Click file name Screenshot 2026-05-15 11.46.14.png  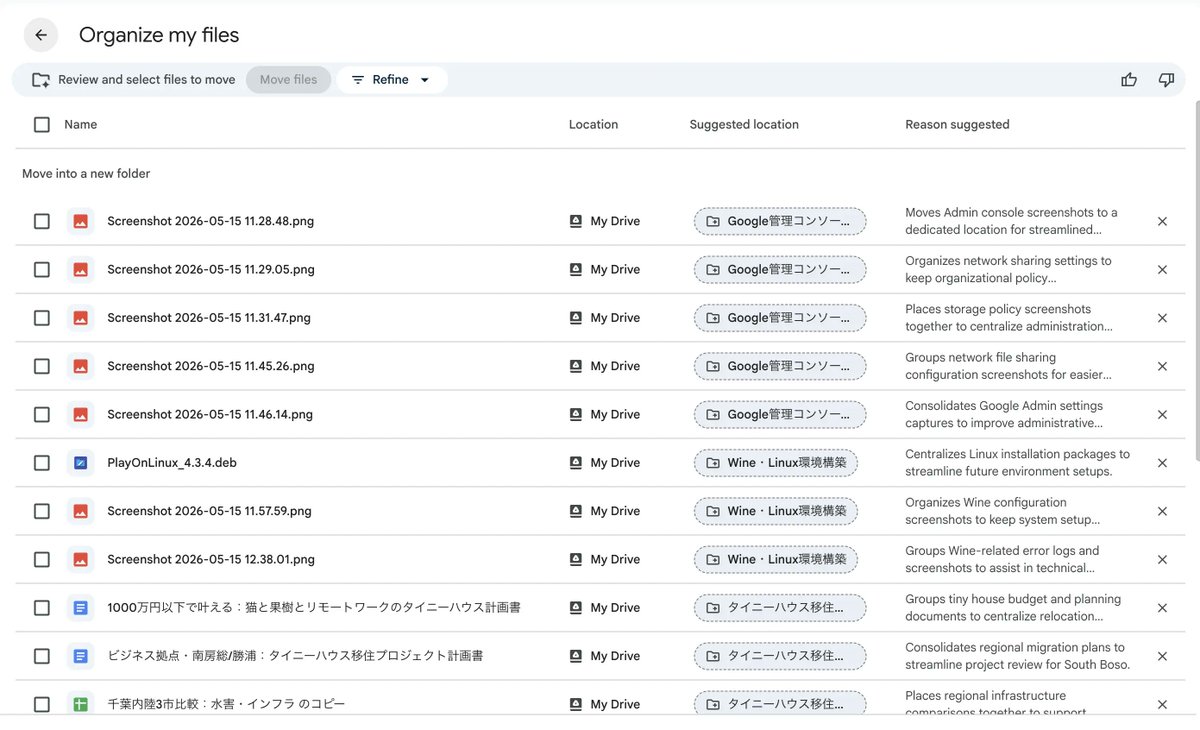pyautogui.click(x=210, y=414)
